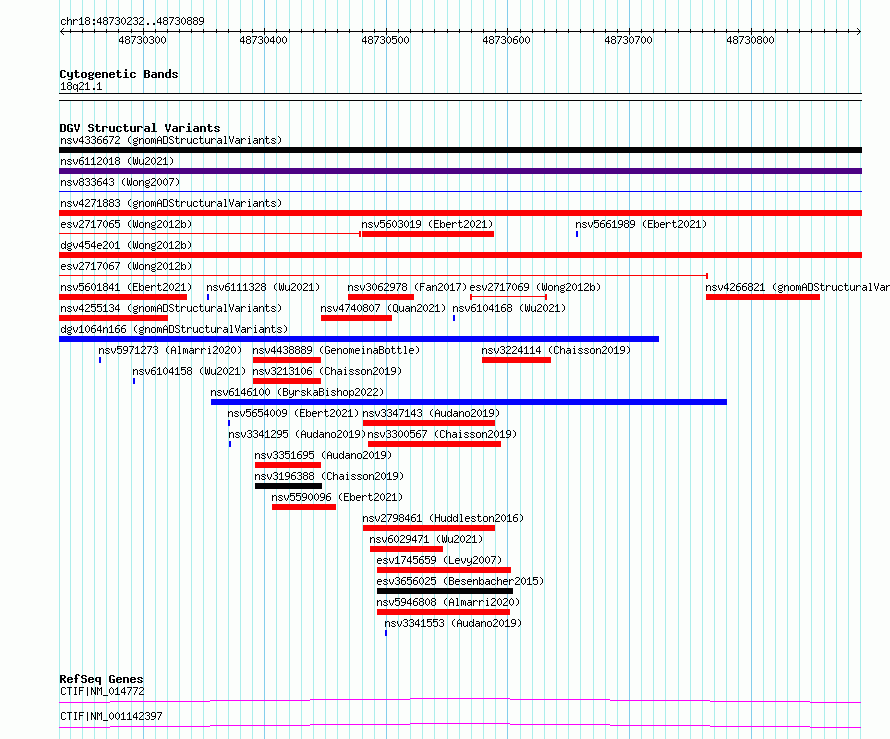Click nsv6104168 (Wu2021) label
The image size is (890, 739).
[509, 308]
